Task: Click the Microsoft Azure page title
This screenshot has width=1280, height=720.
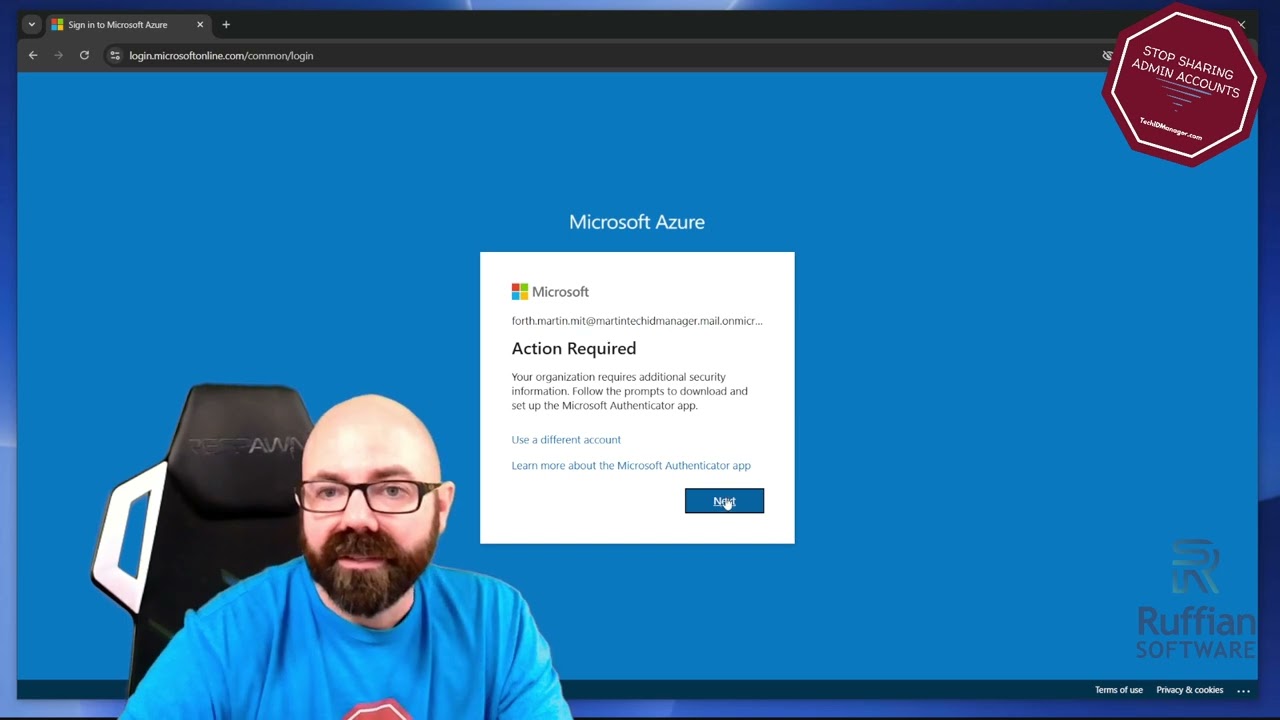Action: (x=637, y=222)
